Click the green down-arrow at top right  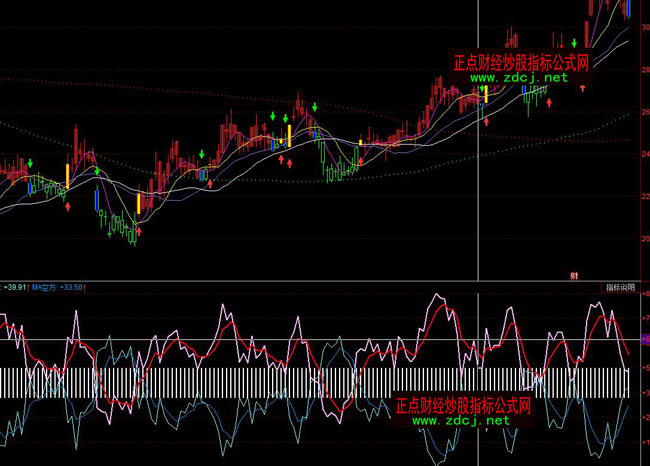(574, 42)
